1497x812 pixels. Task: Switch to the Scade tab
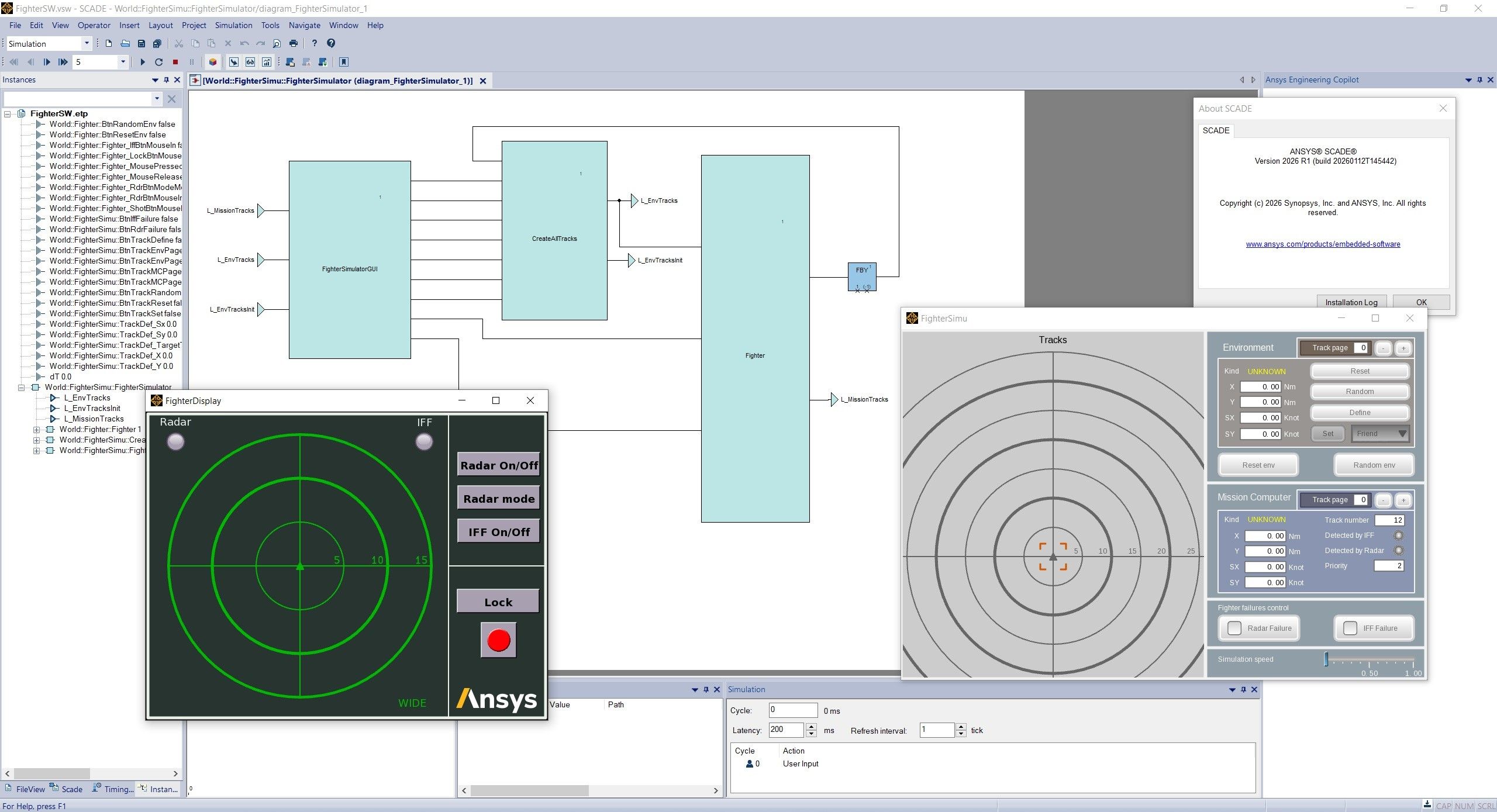(66, 789)
